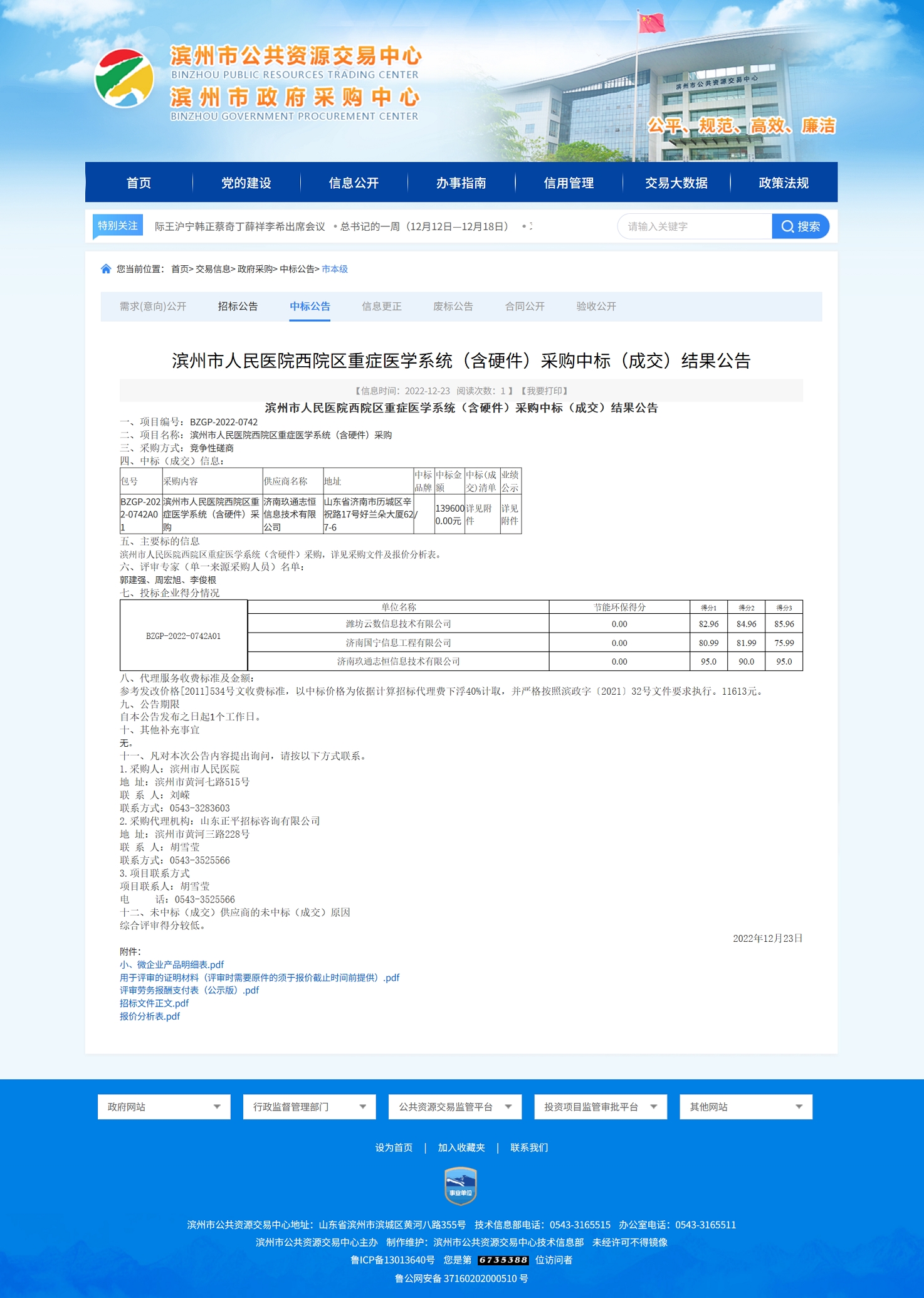Click the 我要打印 print link
Viewport: 924px width, 1298px height.
(x=543, y=391)
